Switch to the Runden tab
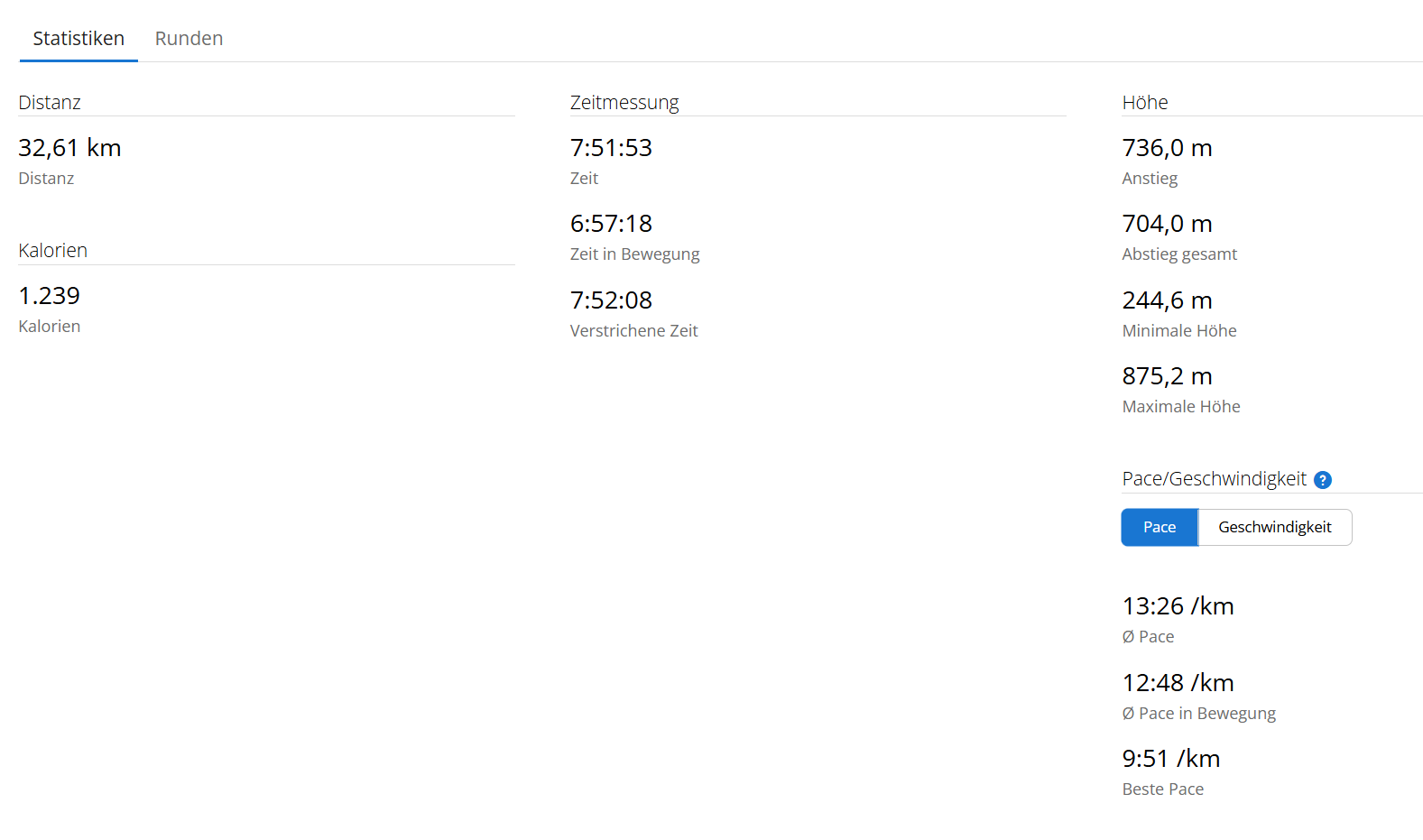Image resolution: width=1423 pixels, height=840 pixels. [189, 39]
